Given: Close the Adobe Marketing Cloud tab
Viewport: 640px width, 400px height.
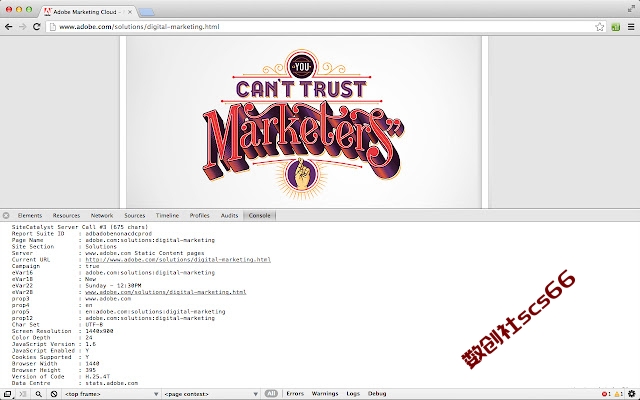Looking at the screenshot, I should tap(130, 12).
